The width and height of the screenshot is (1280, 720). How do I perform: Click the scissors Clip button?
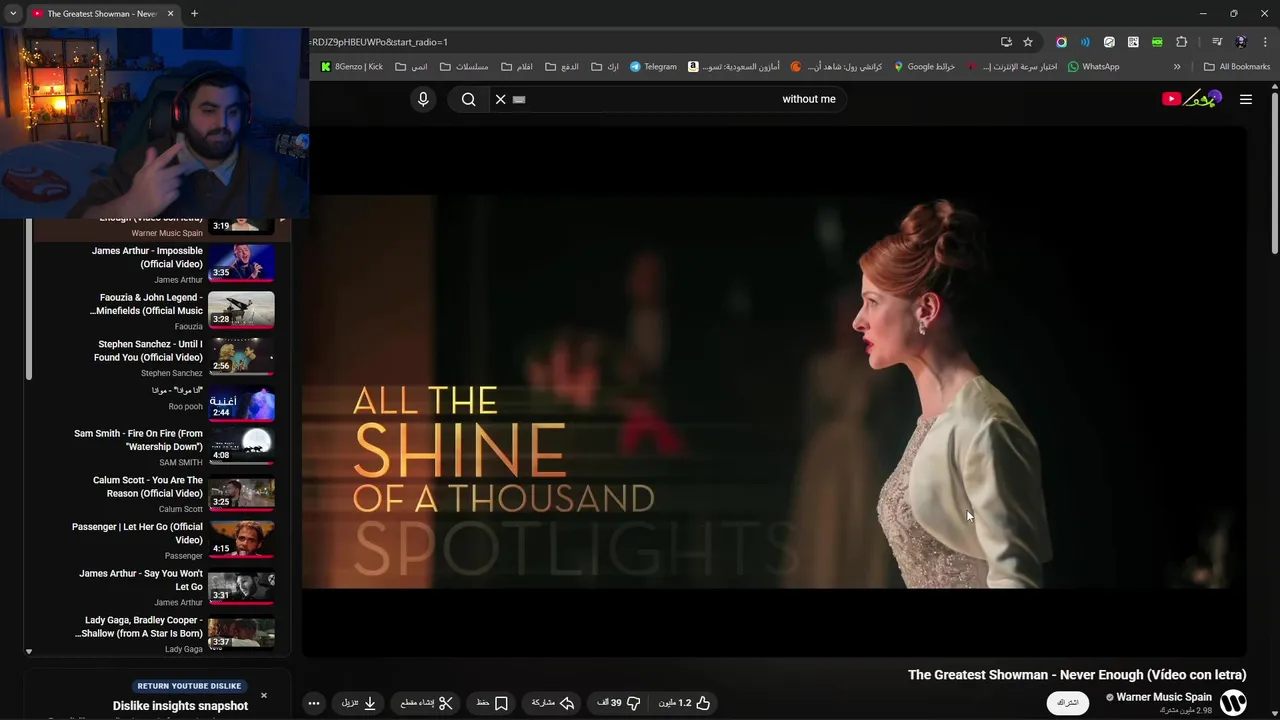pyautogui.click(x=427, y=703)
